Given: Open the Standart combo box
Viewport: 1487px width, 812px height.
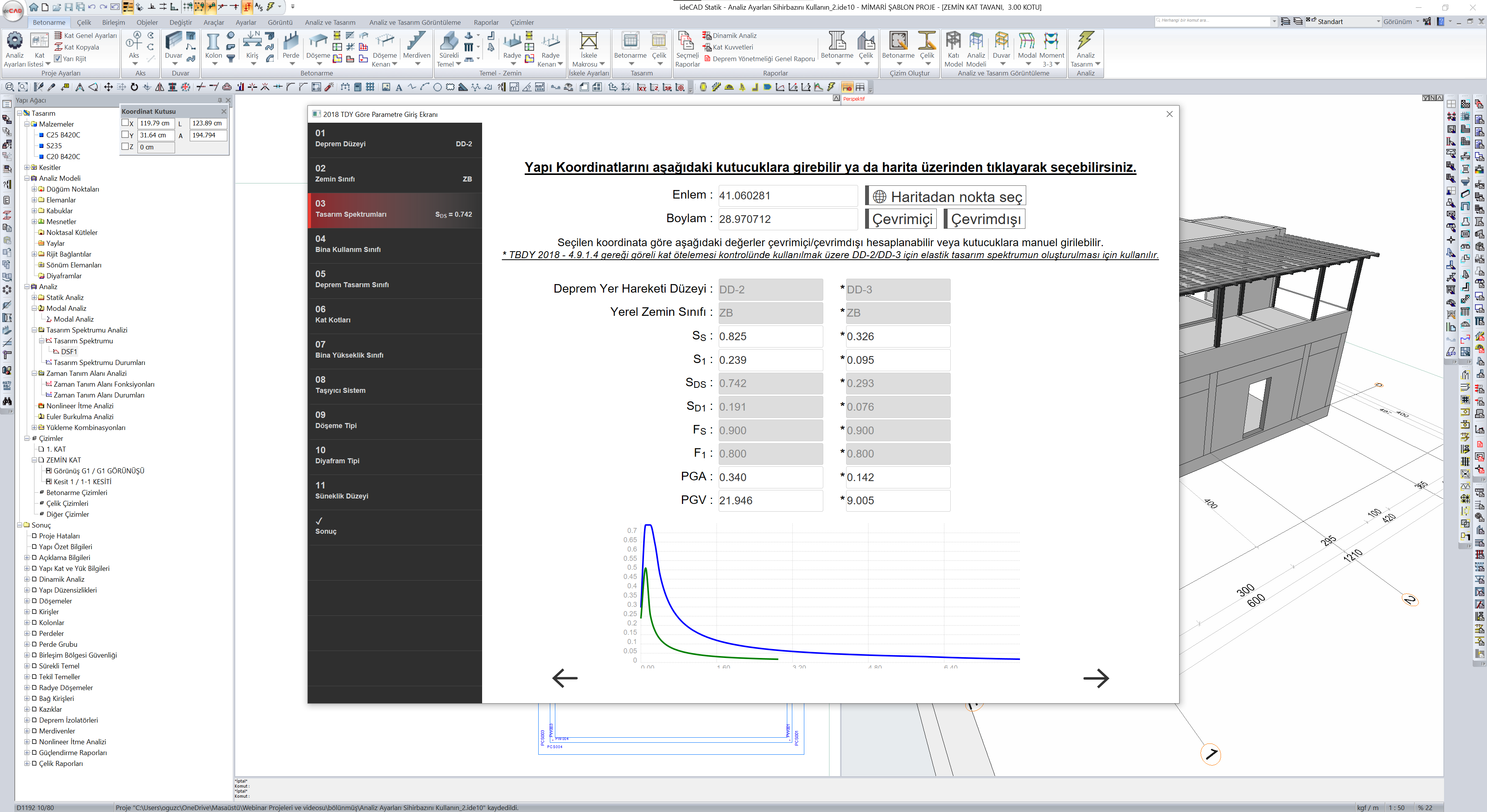Looking at the screenshot, I should point(1379,21).
